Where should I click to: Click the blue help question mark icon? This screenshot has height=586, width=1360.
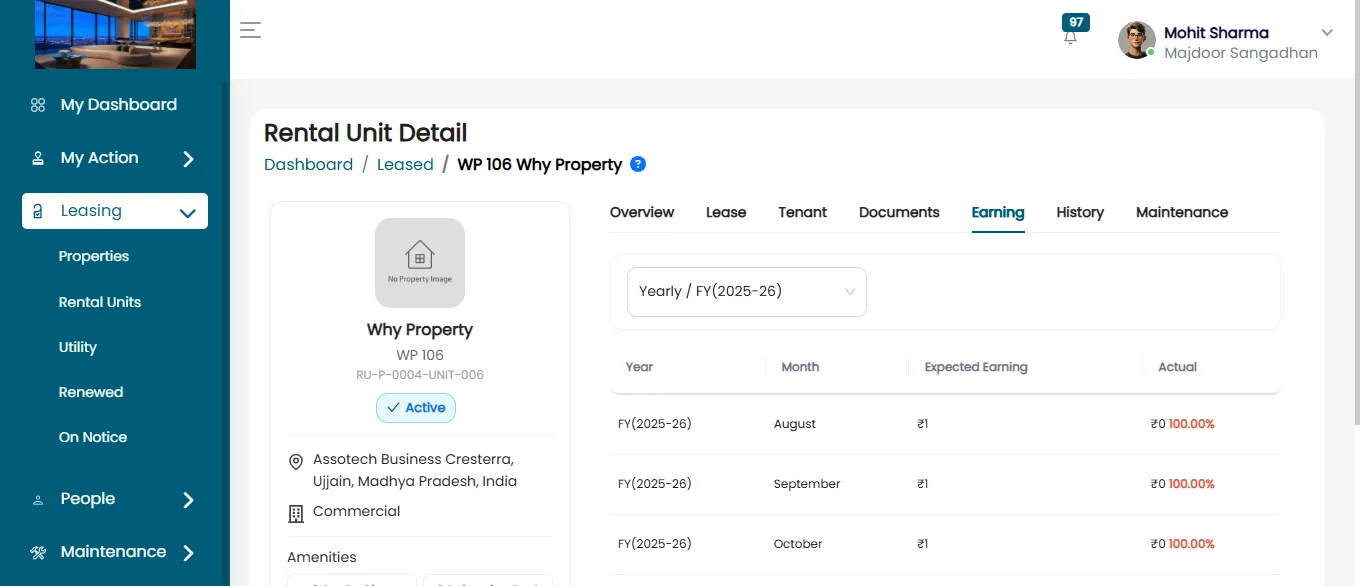coord(638,164)
